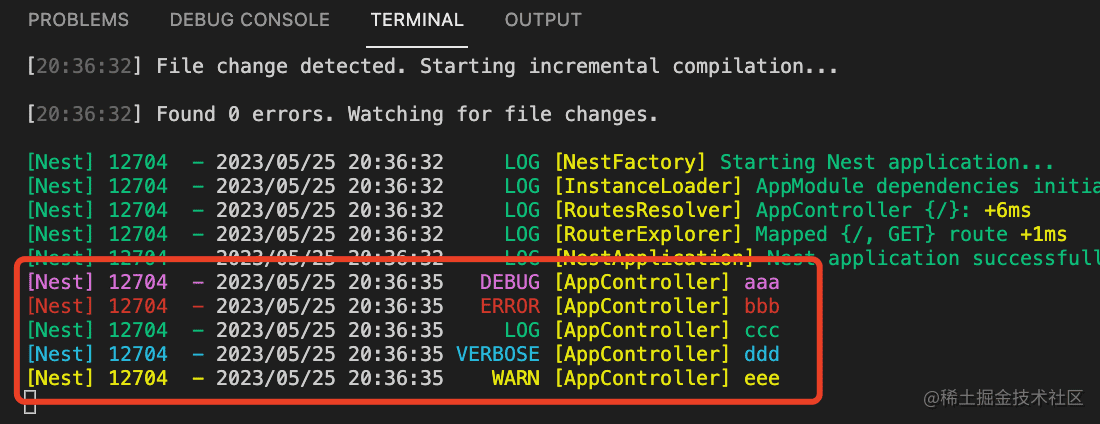Viewport: 1100px width, 424px height.
Task: Click the [NestFactory] context label
Action: point(631,162)
